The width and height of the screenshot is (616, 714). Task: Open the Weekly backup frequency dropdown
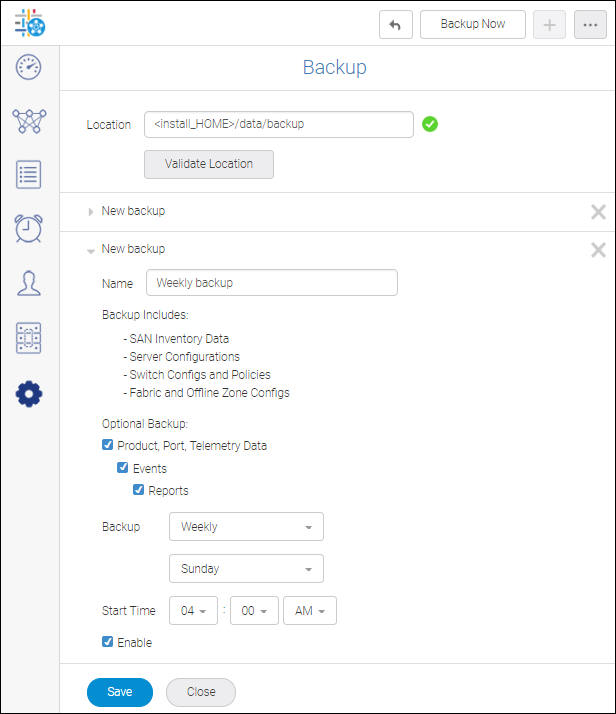pos(247,527)
